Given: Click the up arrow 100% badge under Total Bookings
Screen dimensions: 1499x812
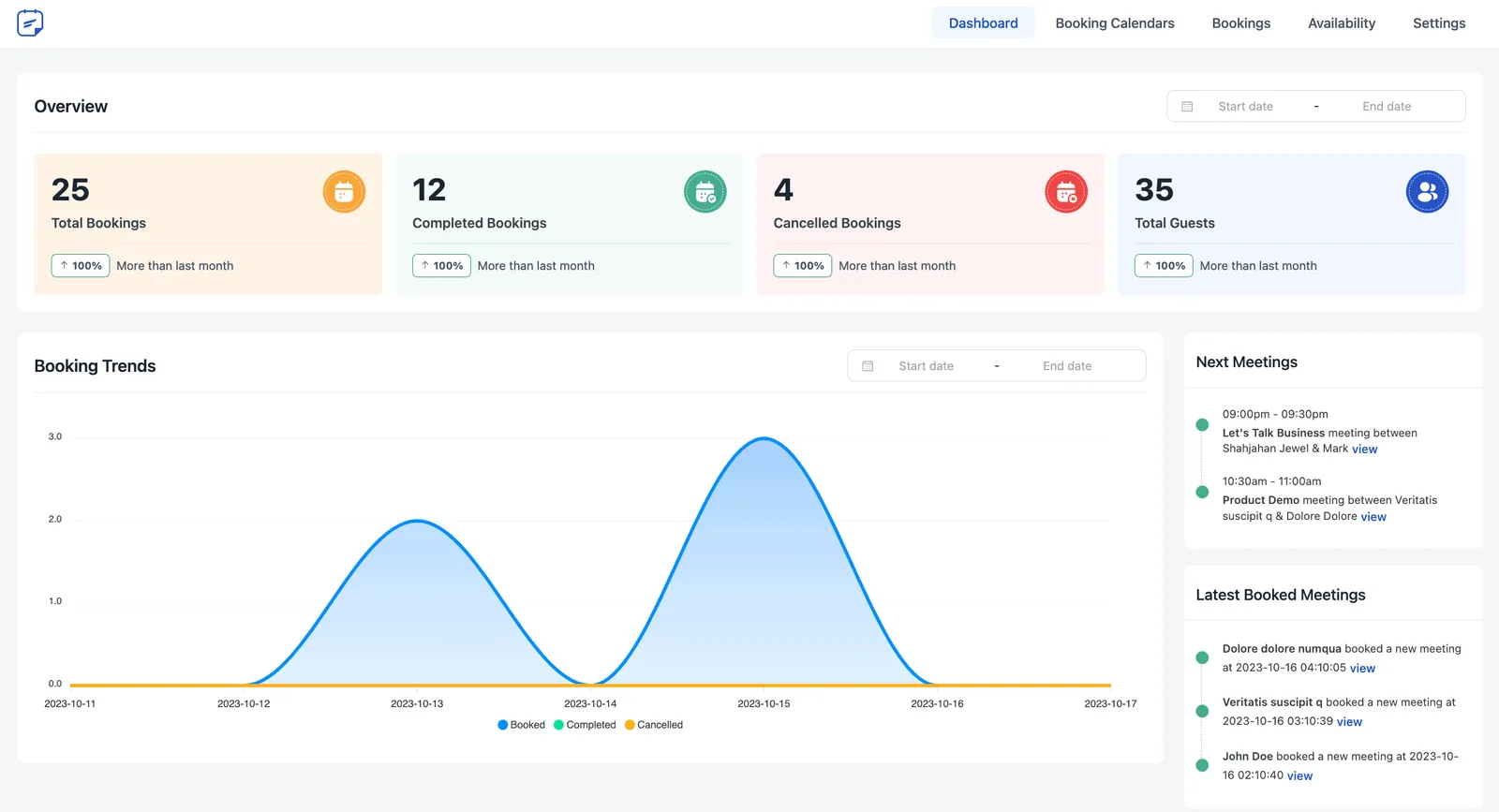Looking at the screenshot, I should tap(81, 266).
